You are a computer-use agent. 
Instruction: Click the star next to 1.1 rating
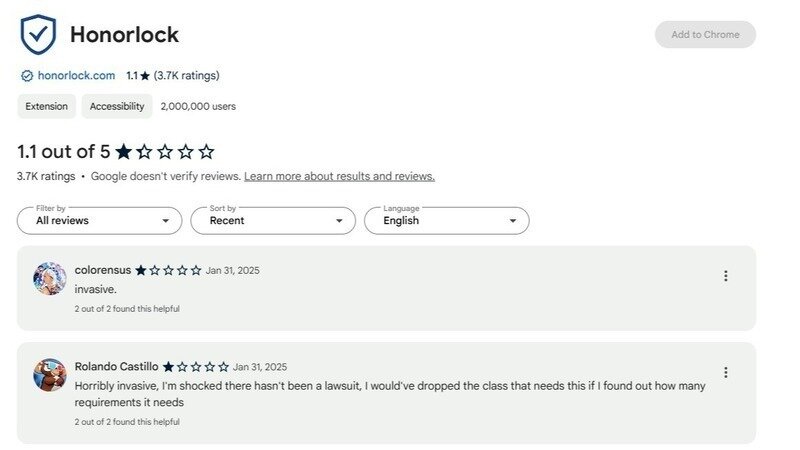pos(145,76)
